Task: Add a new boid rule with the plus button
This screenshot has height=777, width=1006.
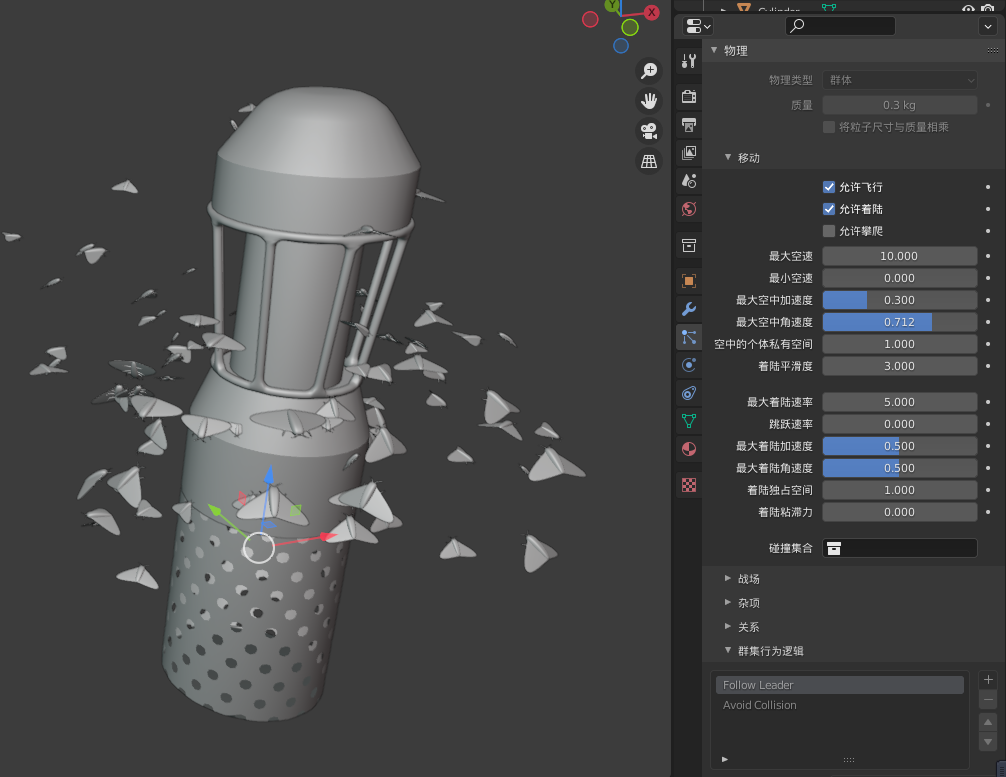Action: click(x=988, y=679)
